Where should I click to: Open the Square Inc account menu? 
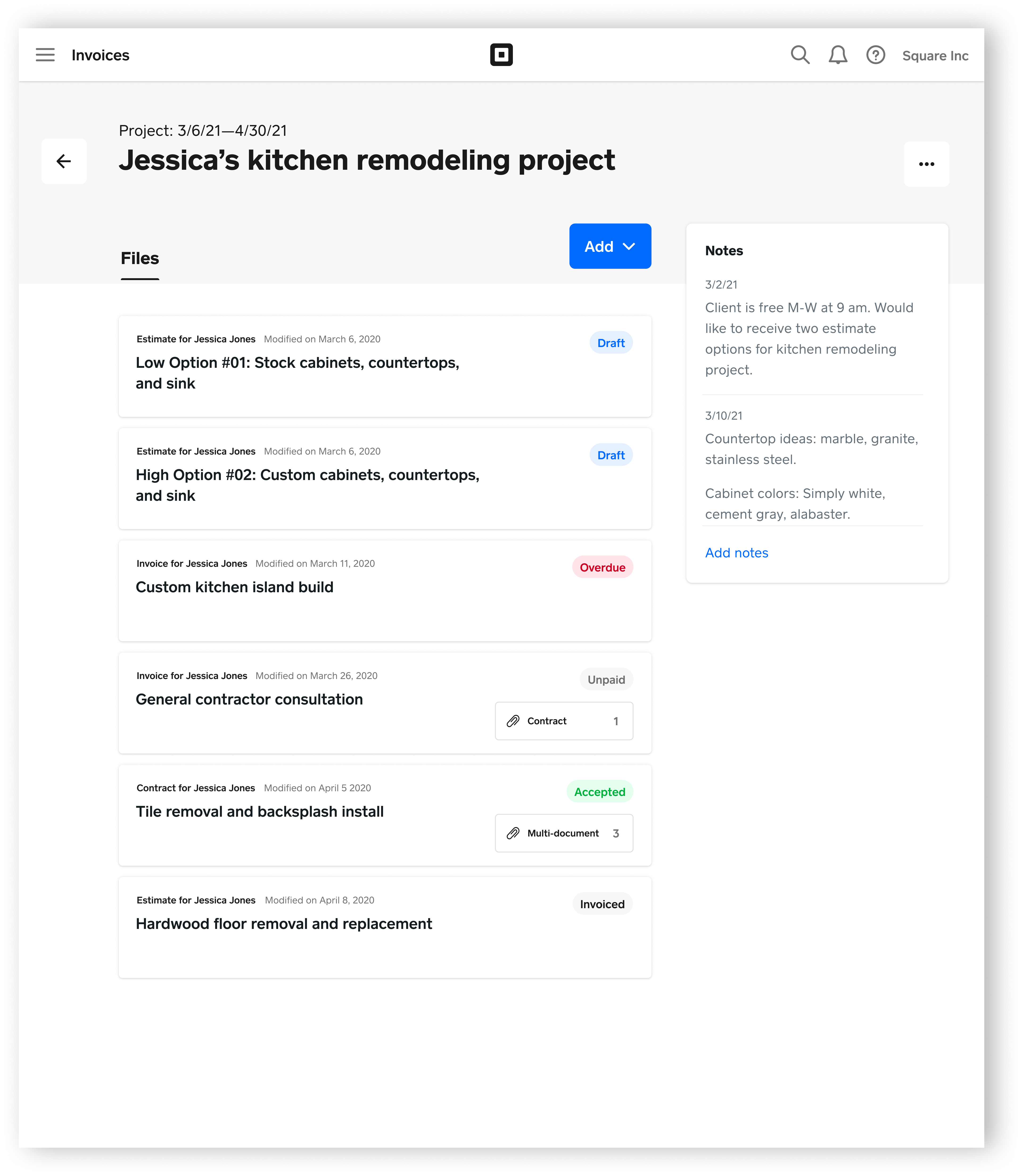point(935,56)
